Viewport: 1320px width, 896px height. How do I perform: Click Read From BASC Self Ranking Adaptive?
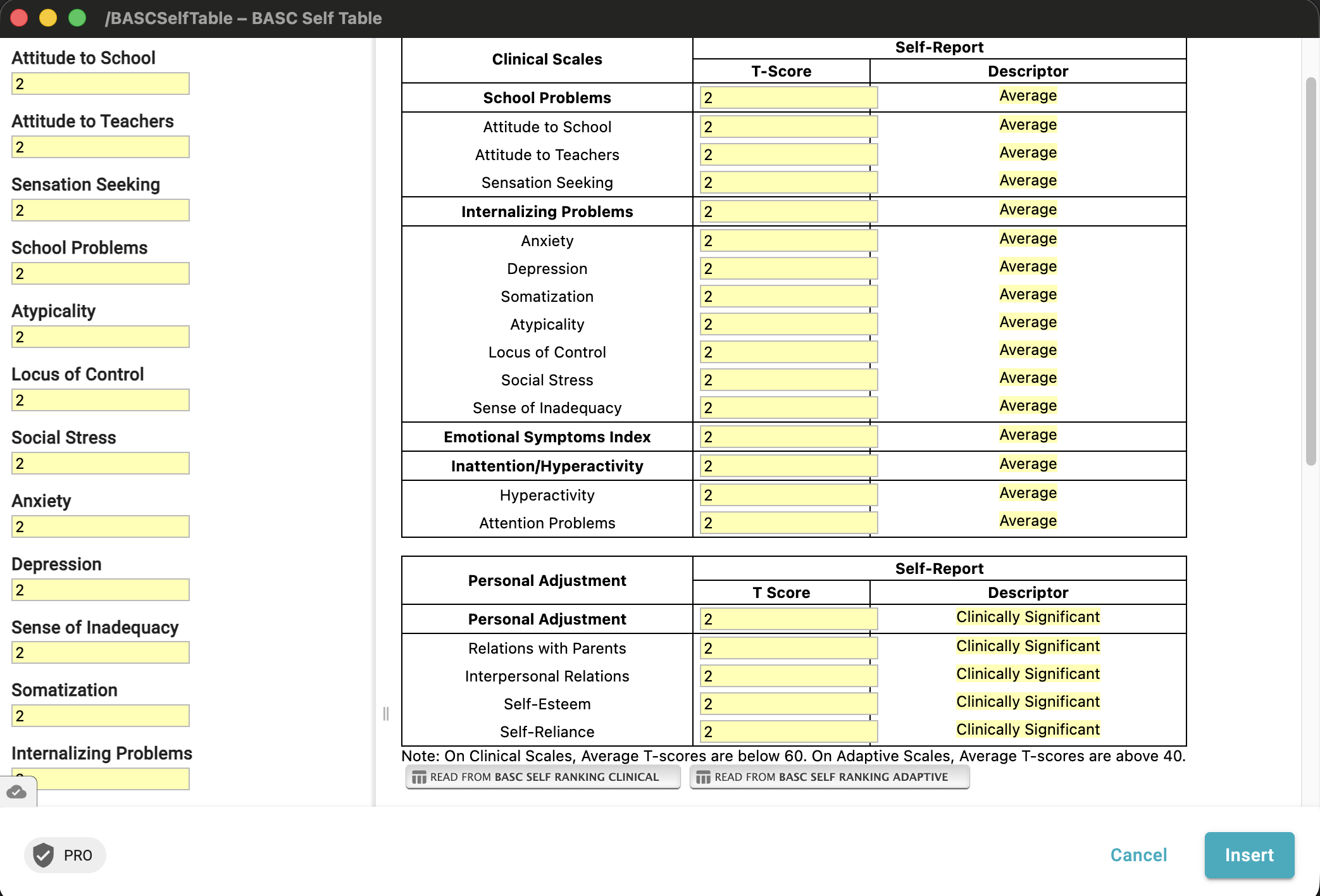tap(830, 777)
